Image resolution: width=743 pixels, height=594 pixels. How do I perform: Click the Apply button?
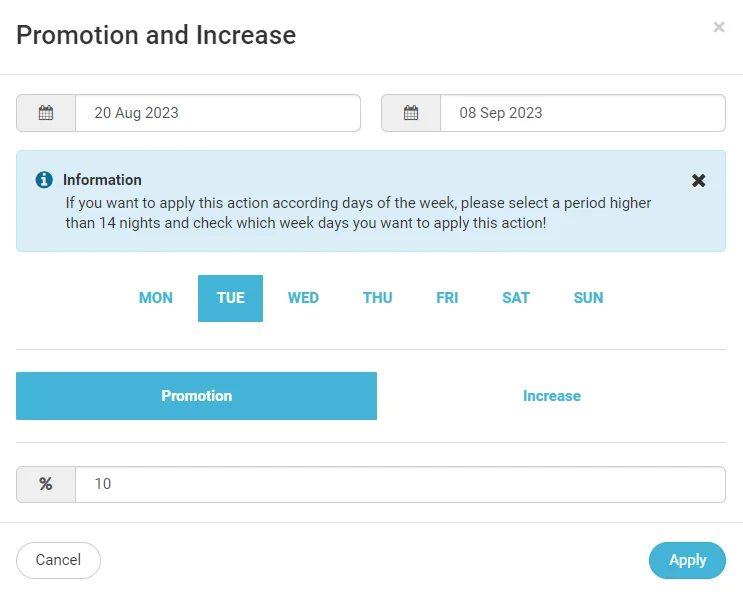click(687, 560)
